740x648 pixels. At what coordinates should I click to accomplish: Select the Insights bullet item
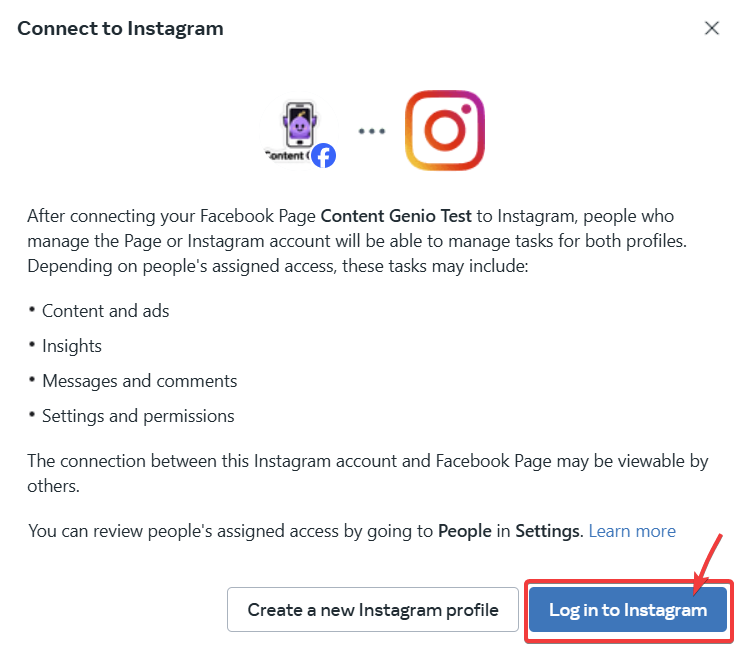pyautogui.click(x=72, y=346)
